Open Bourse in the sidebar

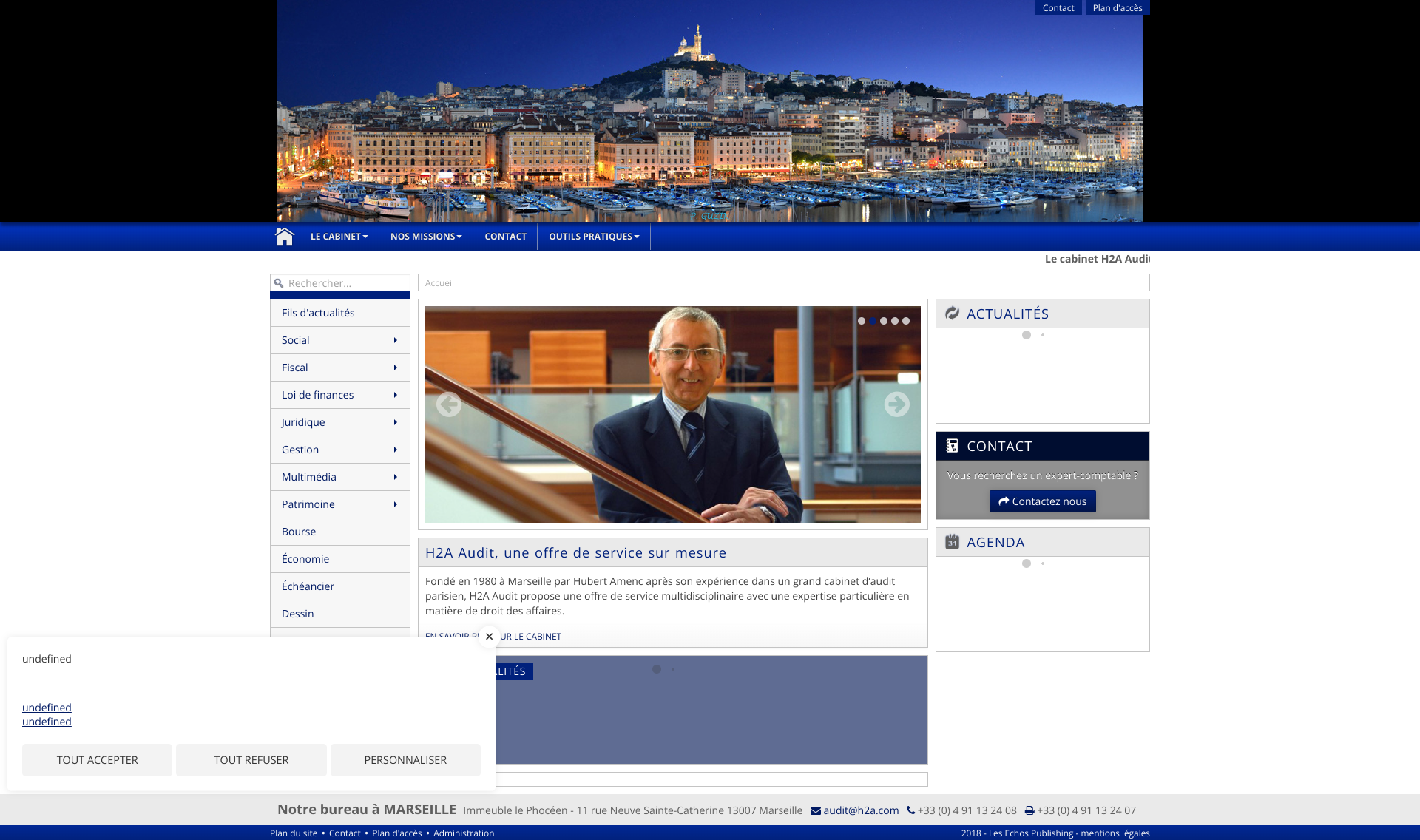click(x=340, y=532)
